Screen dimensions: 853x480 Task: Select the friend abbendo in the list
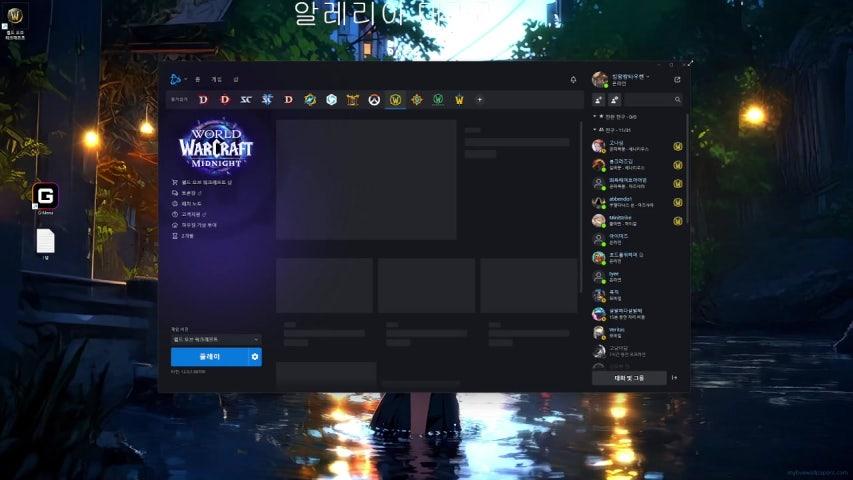click(x=638, y=202)
